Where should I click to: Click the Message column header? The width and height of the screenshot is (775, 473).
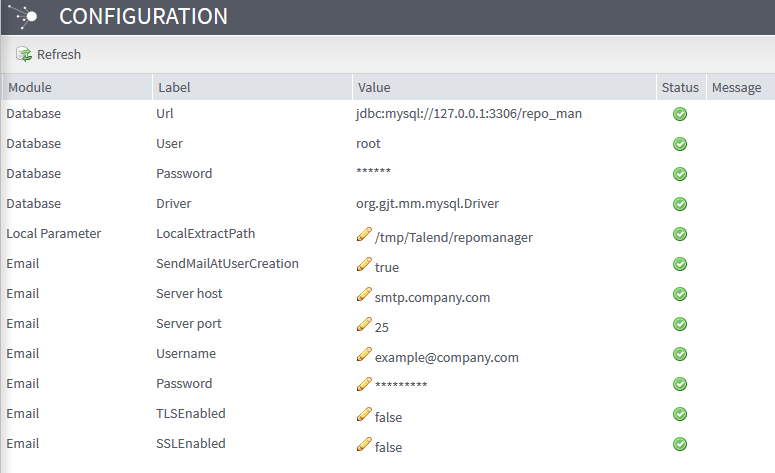[x=736, y=88]
